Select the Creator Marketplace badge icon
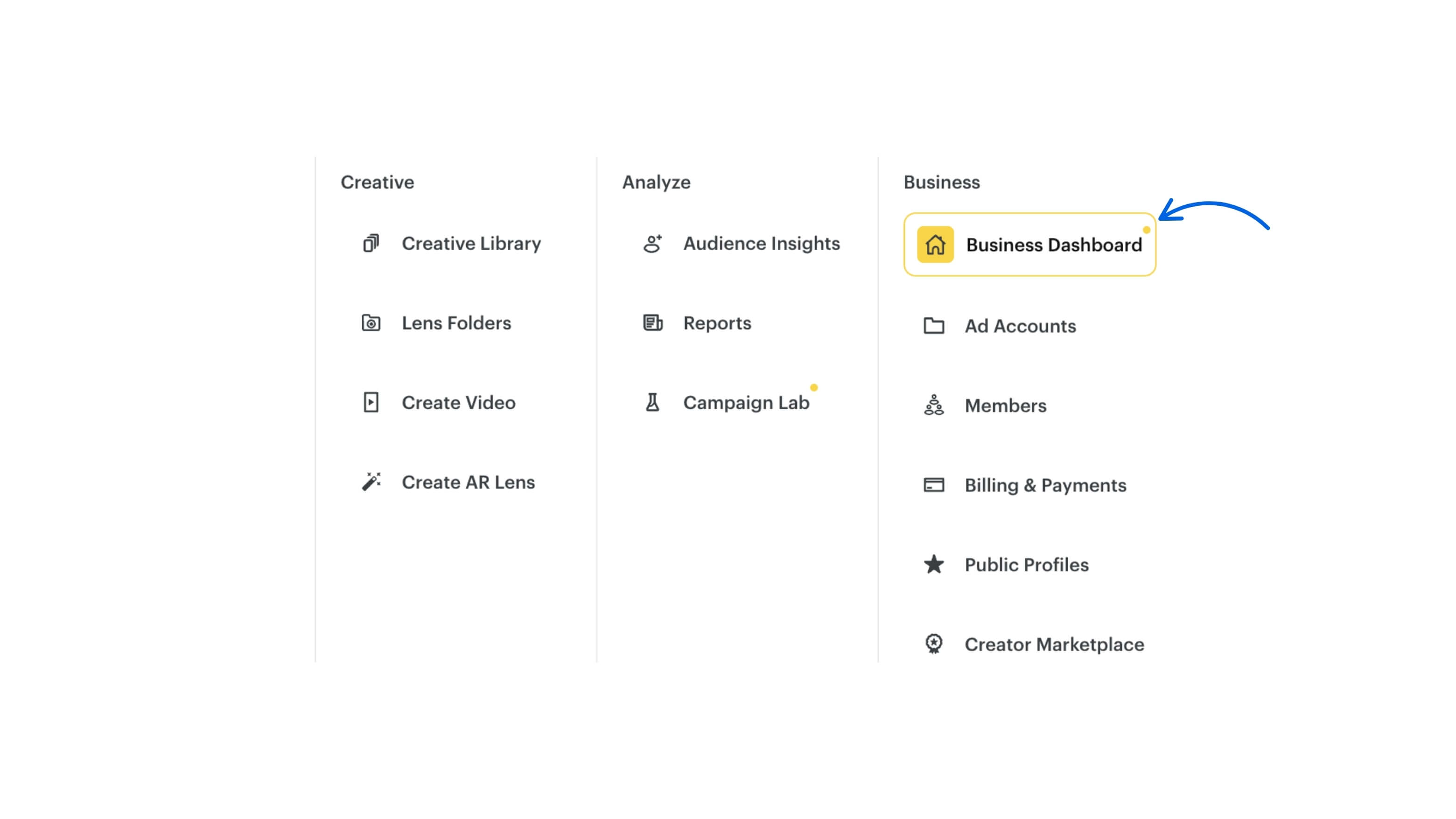Image resolution: width=1456 pixels, height=819 pixels. [934, 644]
